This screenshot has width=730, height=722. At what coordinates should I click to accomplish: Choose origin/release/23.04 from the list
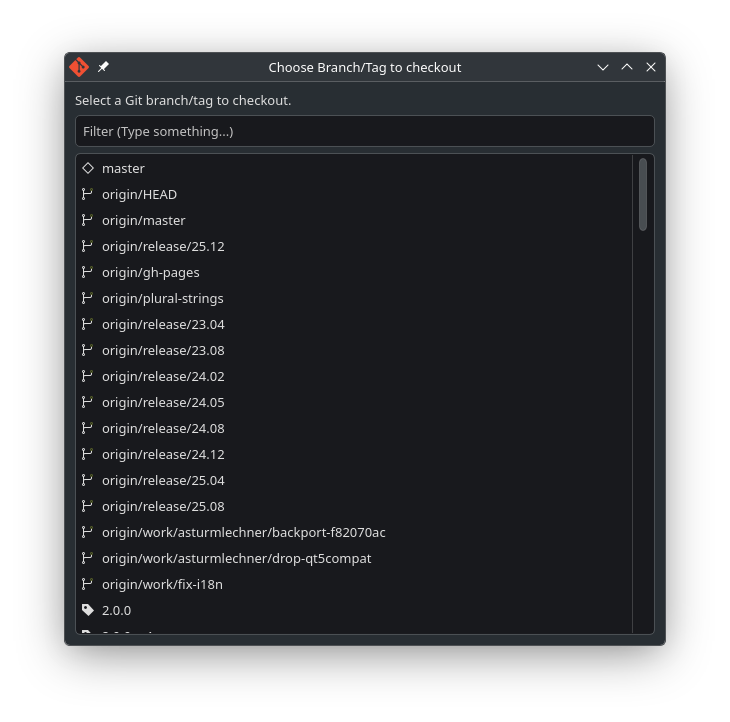point(163,324)
